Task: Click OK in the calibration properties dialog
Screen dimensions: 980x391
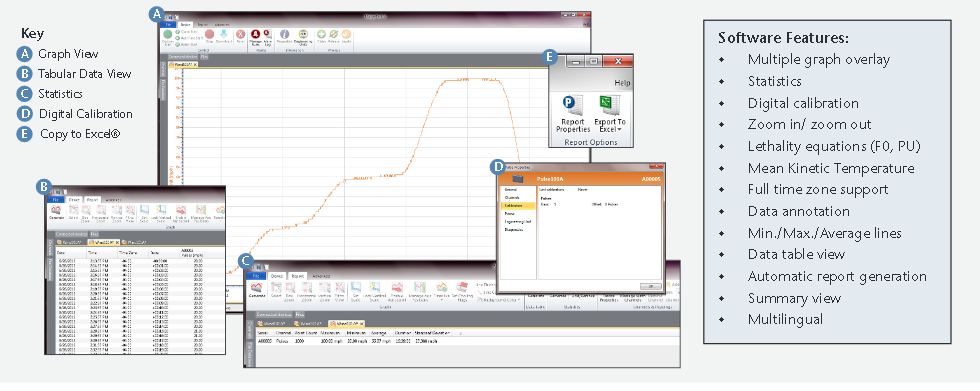Action: pyautogui.click(x=651, y=285)
